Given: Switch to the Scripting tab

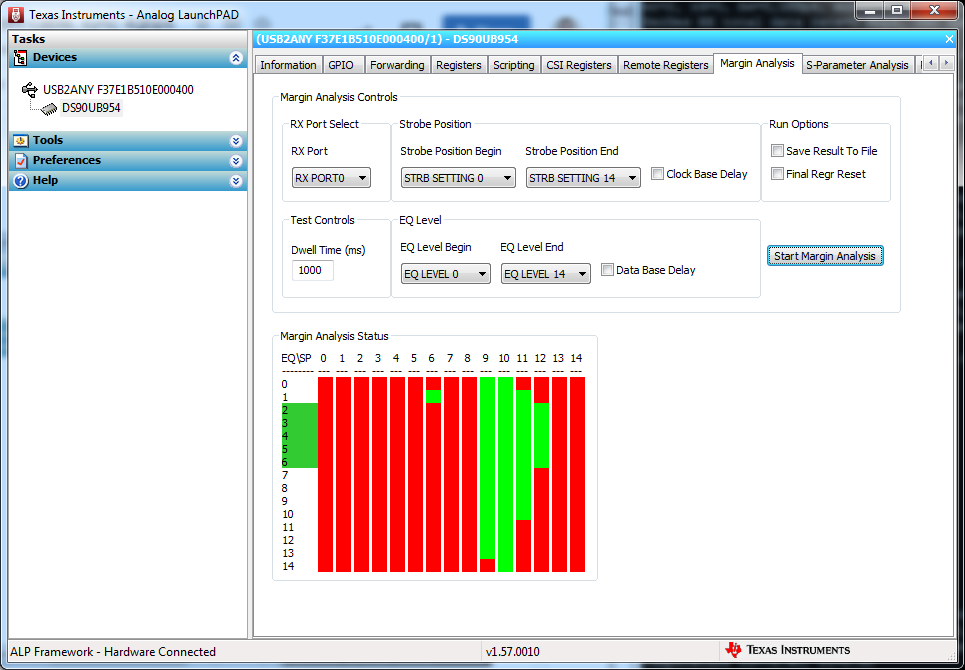Looking at the screenshot, I should (x=513, y=65).
